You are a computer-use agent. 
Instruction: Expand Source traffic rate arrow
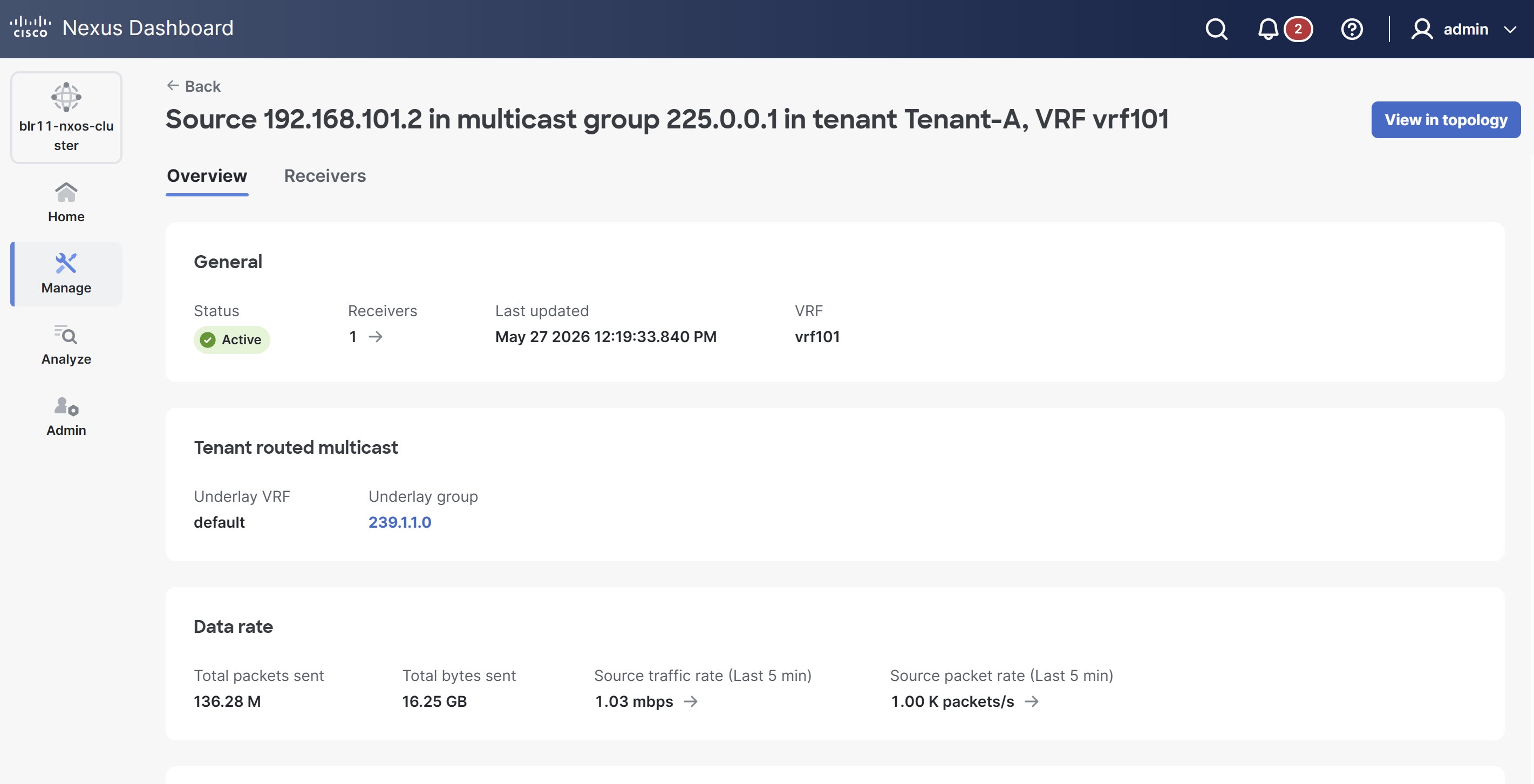tap(690, 701)
